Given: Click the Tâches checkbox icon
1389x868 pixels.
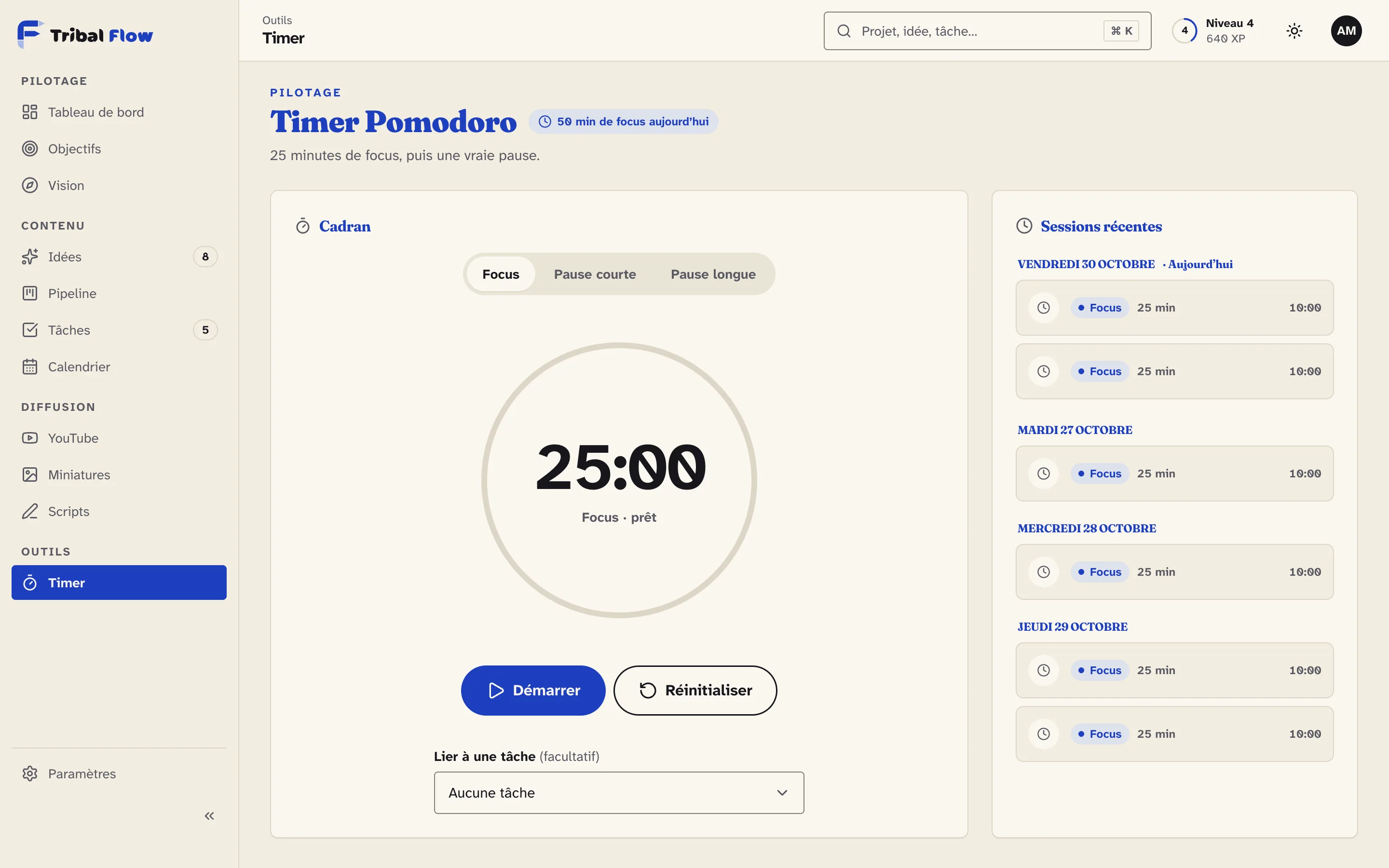Looking at the screenshot, I should [x=30, y=330].
